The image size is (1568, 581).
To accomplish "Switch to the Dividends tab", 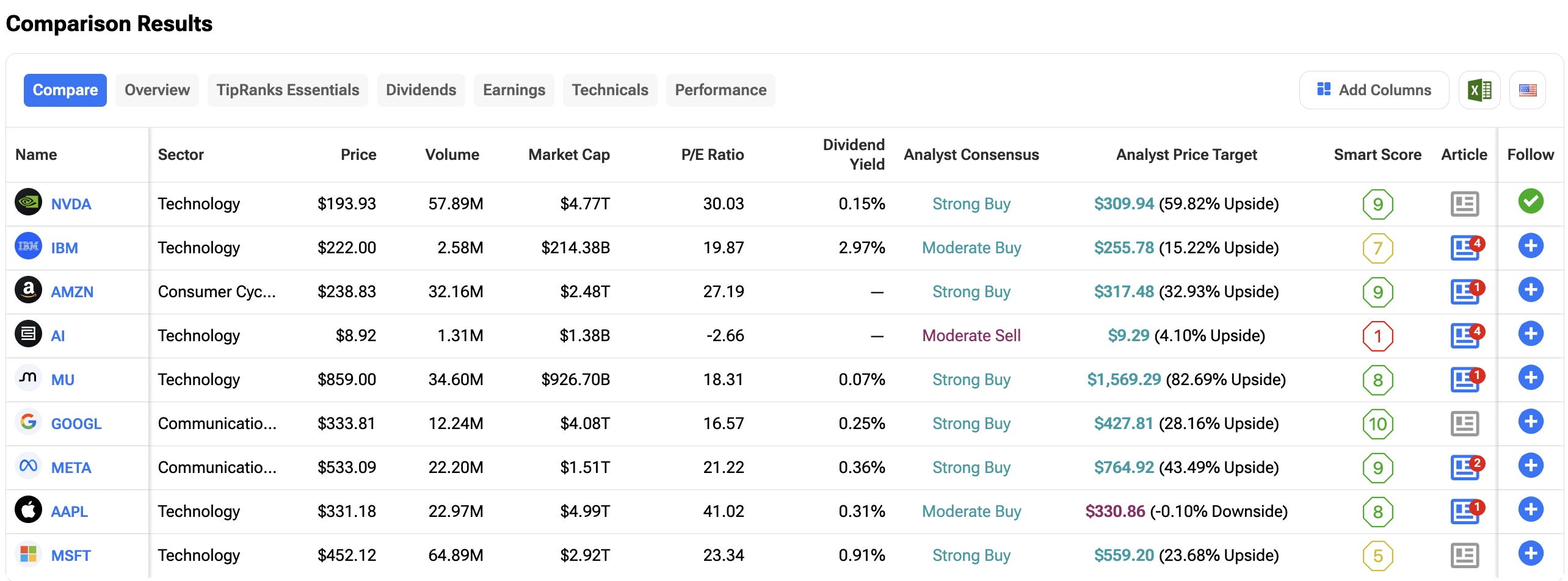I will click(421, 90).
